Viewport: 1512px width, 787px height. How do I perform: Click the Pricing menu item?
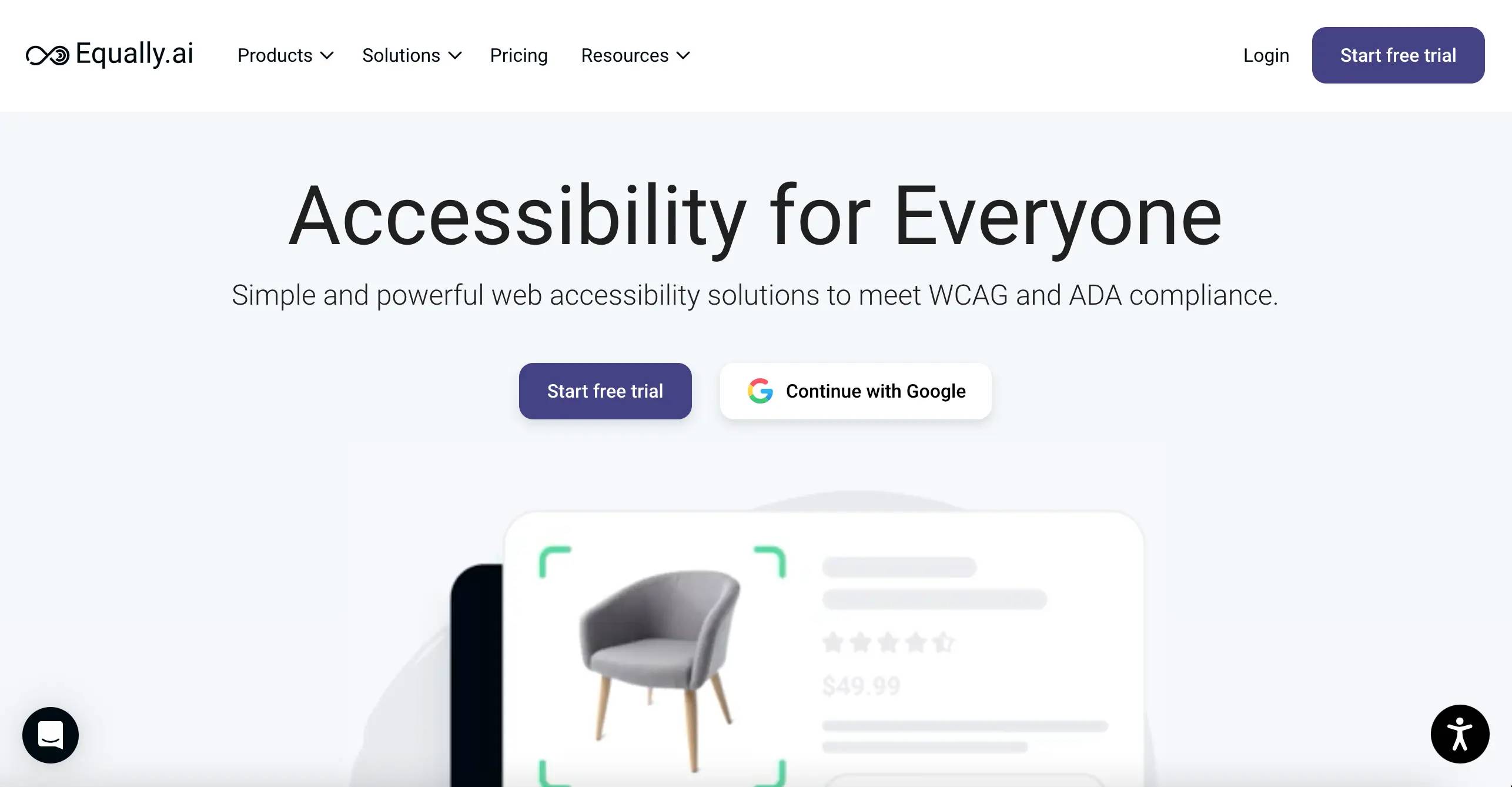pyautogui.click(x=519, y=55)
